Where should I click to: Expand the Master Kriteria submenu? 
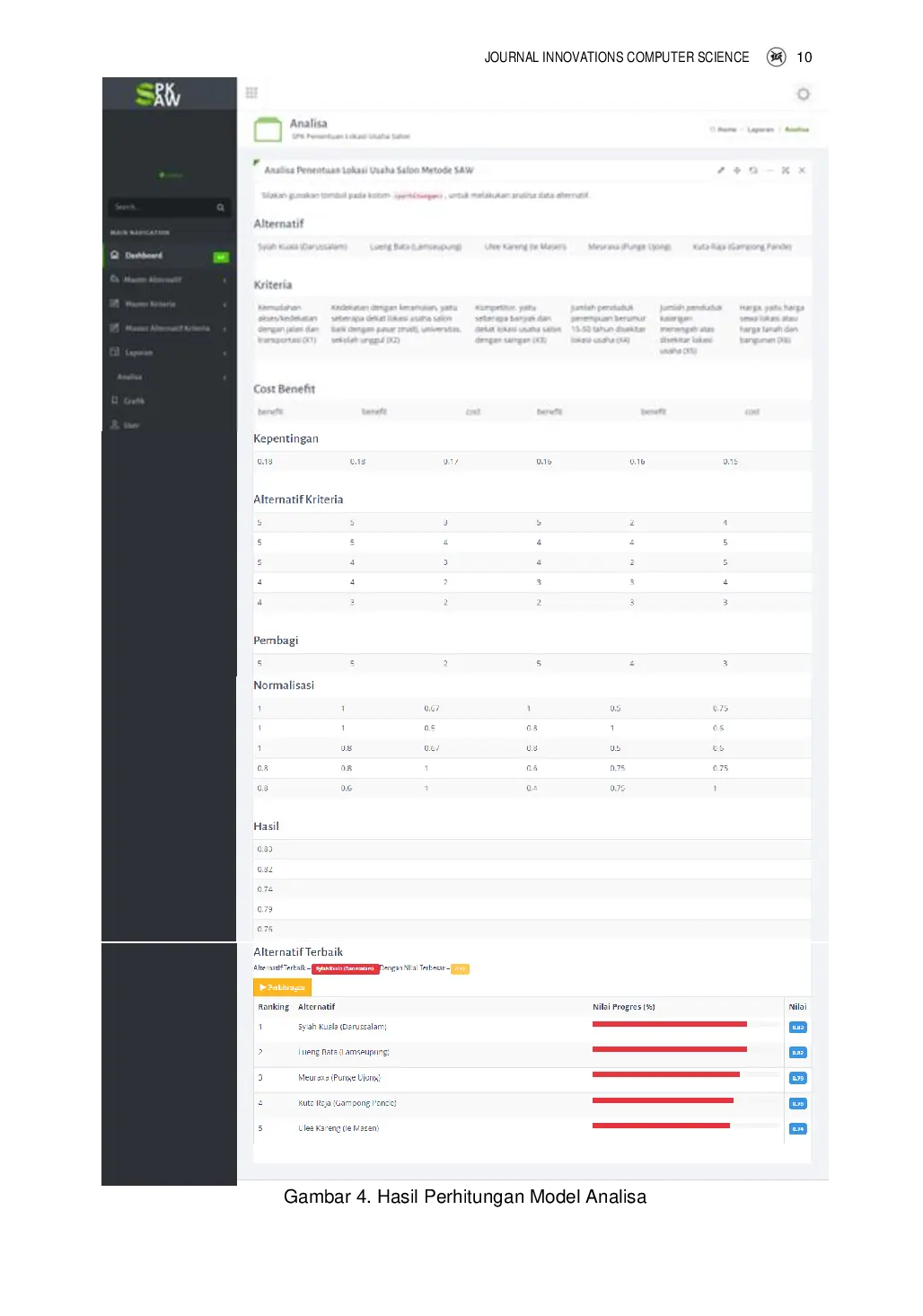(167, 305)
